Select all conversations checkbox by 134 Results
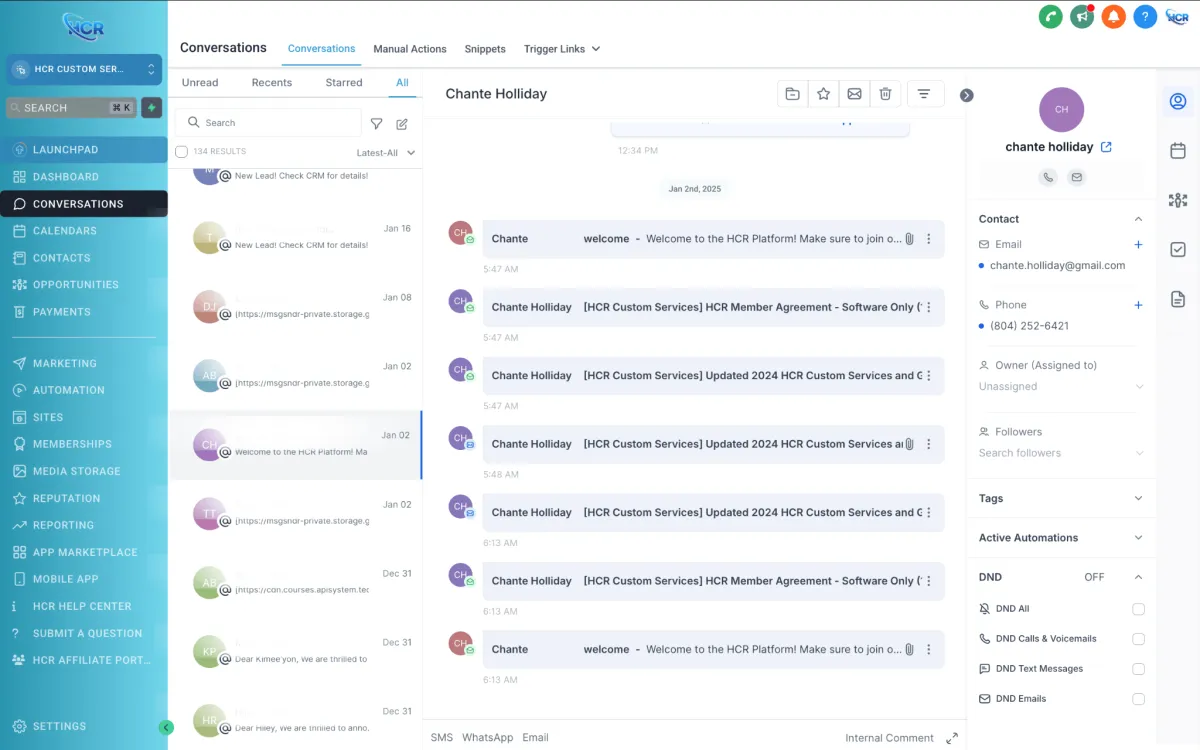The height and width of the screenshot is (750, 1200). tap(181, 152)
